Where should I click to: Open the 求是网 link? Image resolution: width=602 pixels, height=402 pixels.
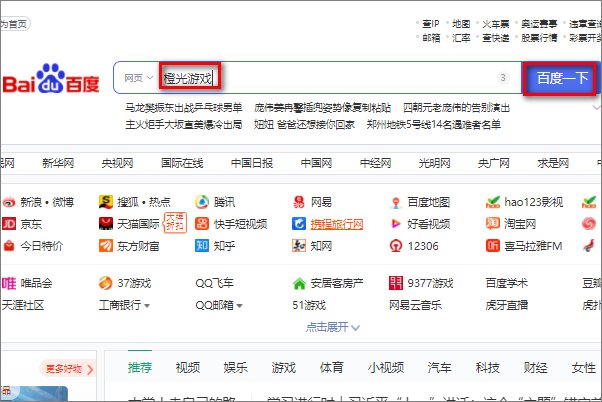(553, 163)
